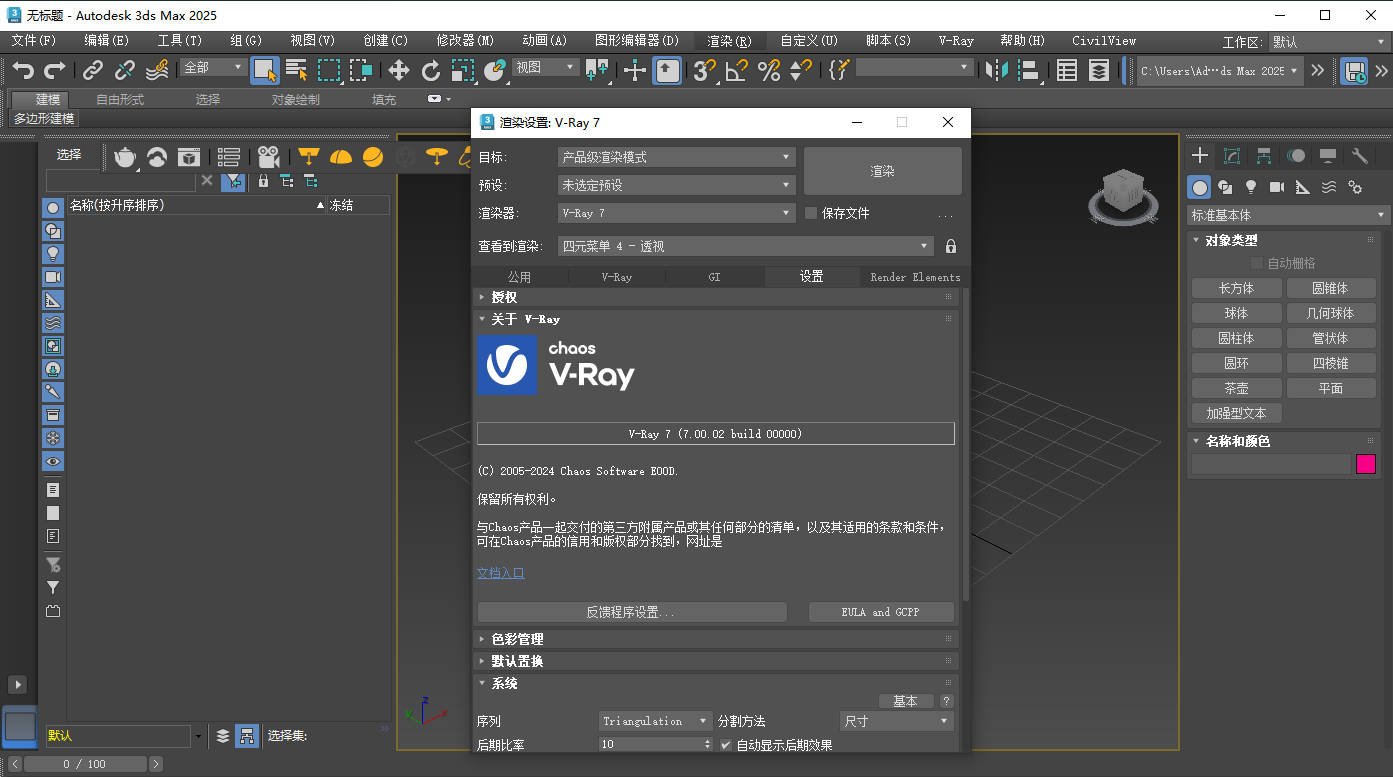Click the teapot Render Setup icon
Screen dimensions: 1393x777
point(125,157)
